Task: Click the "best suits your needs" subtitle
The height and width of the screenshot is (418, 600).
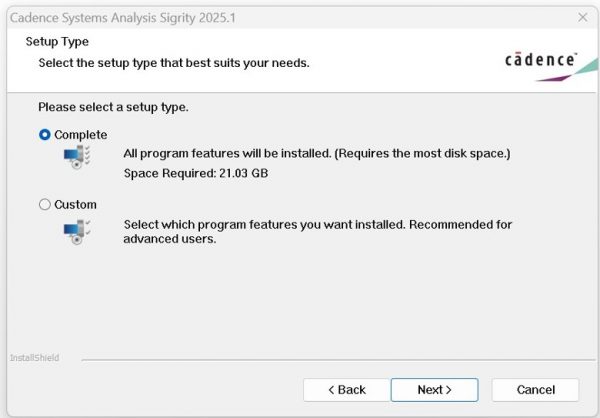Action: [174, 63]
